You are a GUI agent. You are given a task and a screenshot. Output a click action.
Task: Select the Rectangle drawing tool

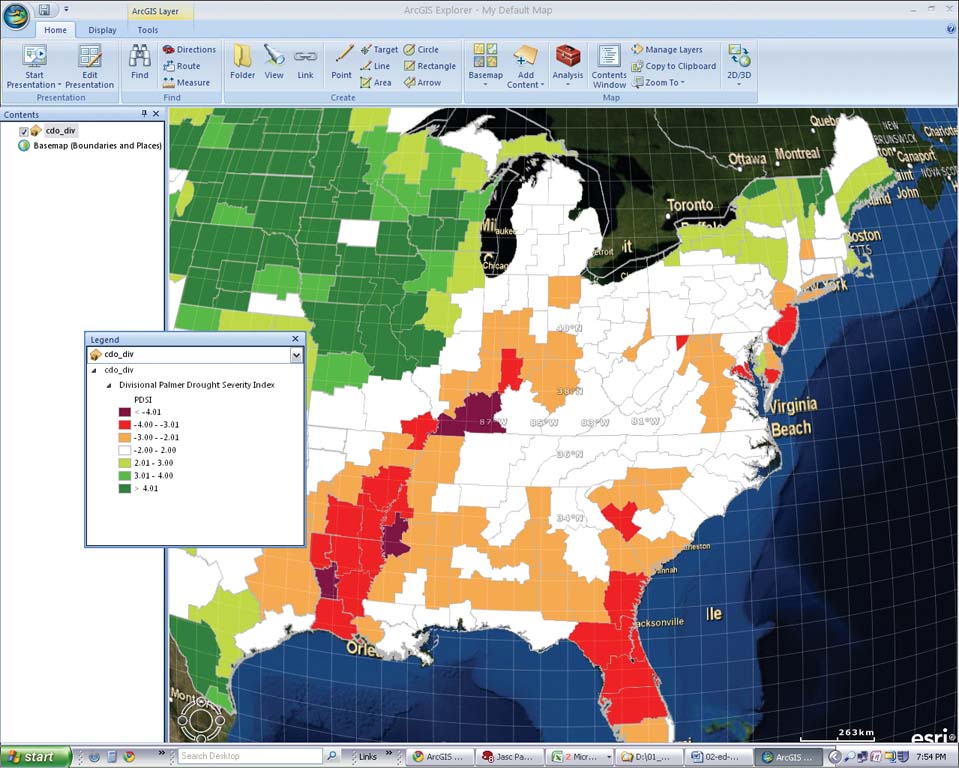tap(429, 66)
